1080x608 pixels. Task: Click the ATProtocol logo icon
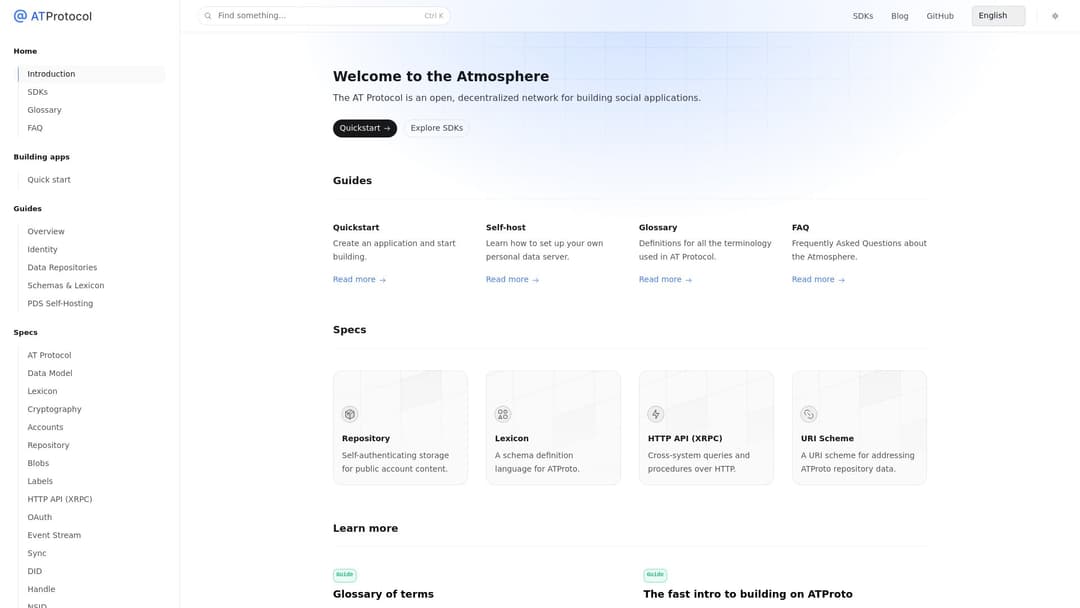click(x=21, y=16)
